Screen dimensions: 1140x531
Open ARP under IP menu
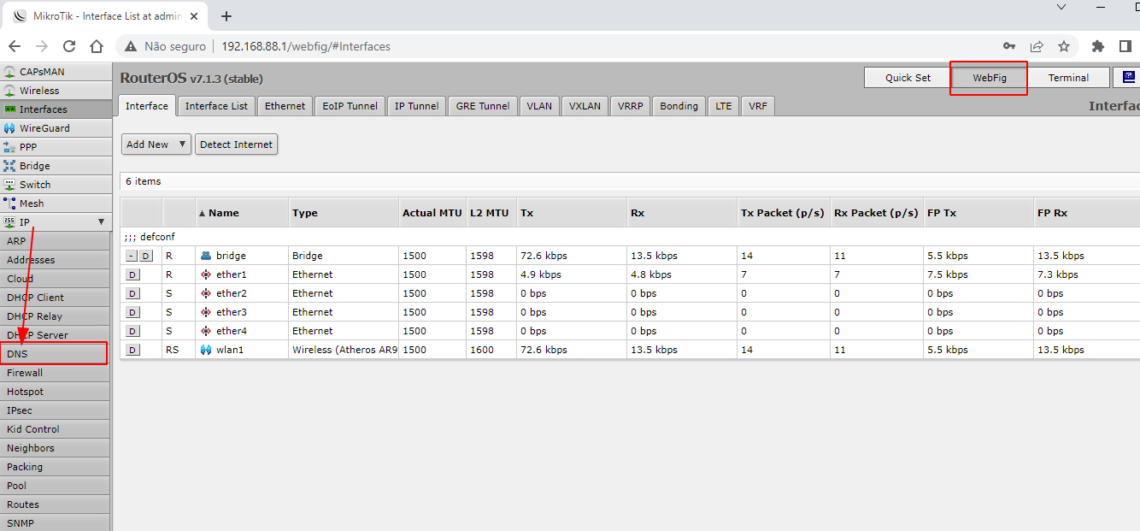pos(55,241)
